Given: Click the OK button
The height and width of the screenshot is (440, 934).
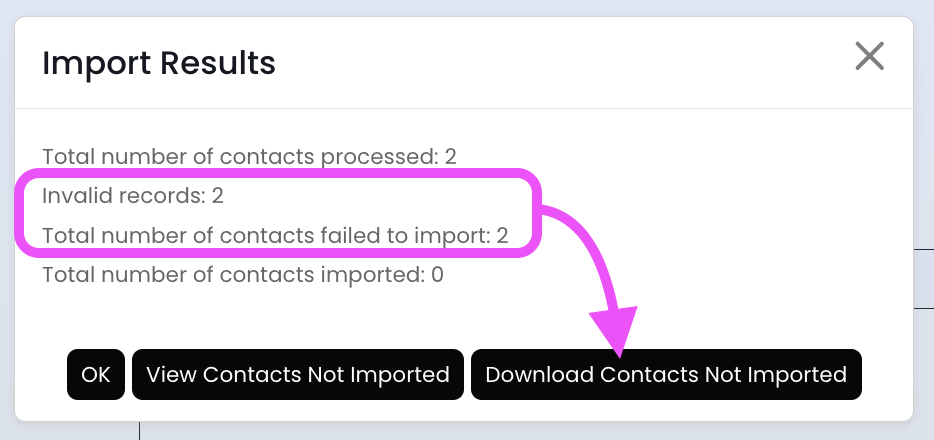Looking at the screenshot, I should coord(96,375).
